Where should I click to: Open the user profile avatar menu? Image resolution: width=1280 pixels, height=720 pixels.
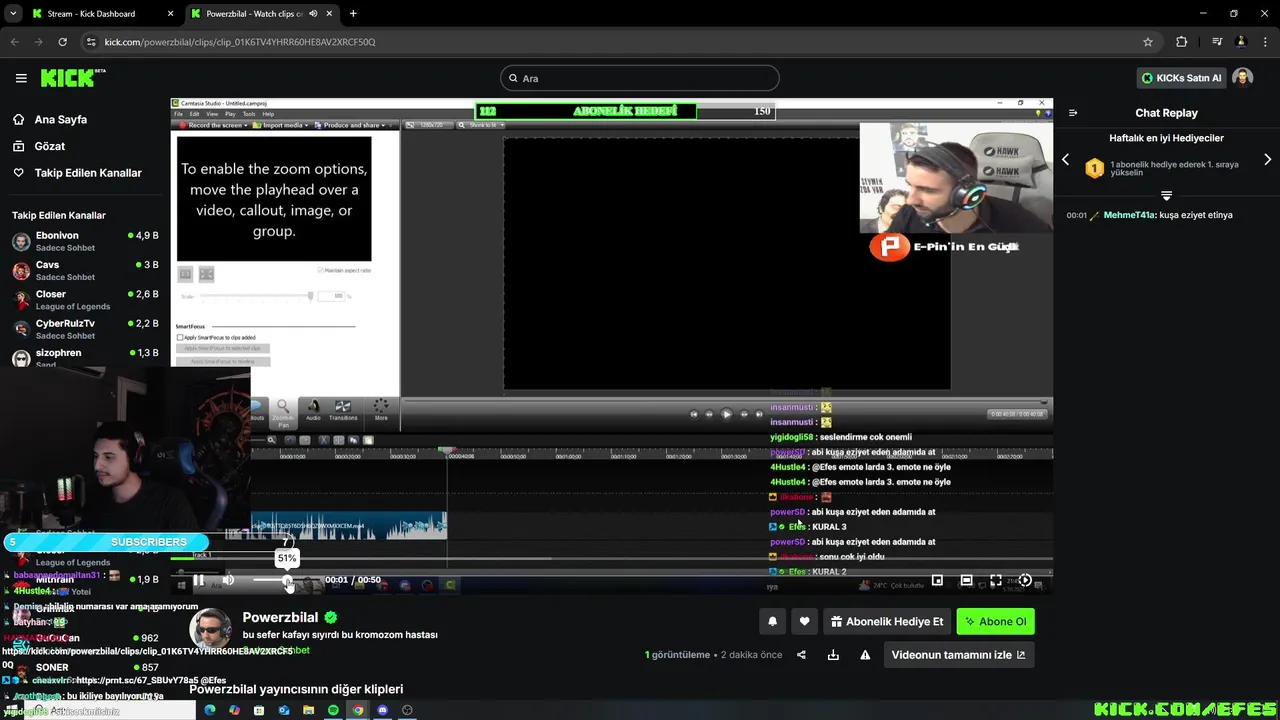(1242, 78)
